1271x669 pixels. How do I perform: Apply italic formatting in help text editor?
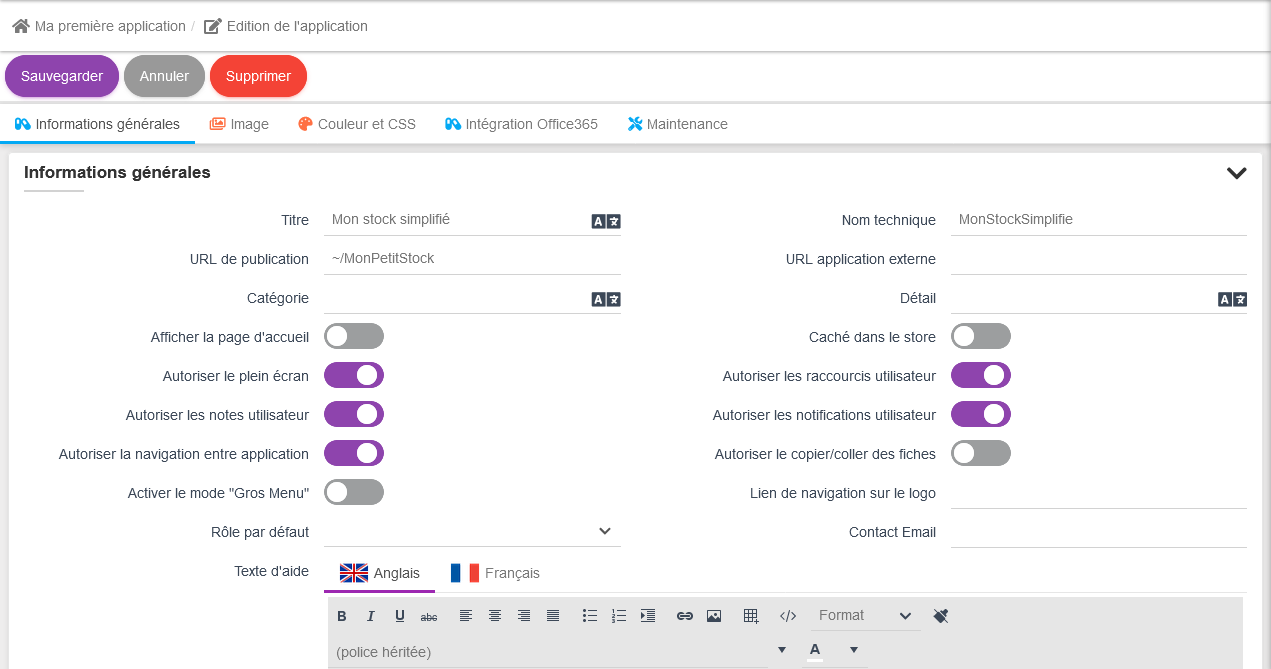(x=371, y=616)
